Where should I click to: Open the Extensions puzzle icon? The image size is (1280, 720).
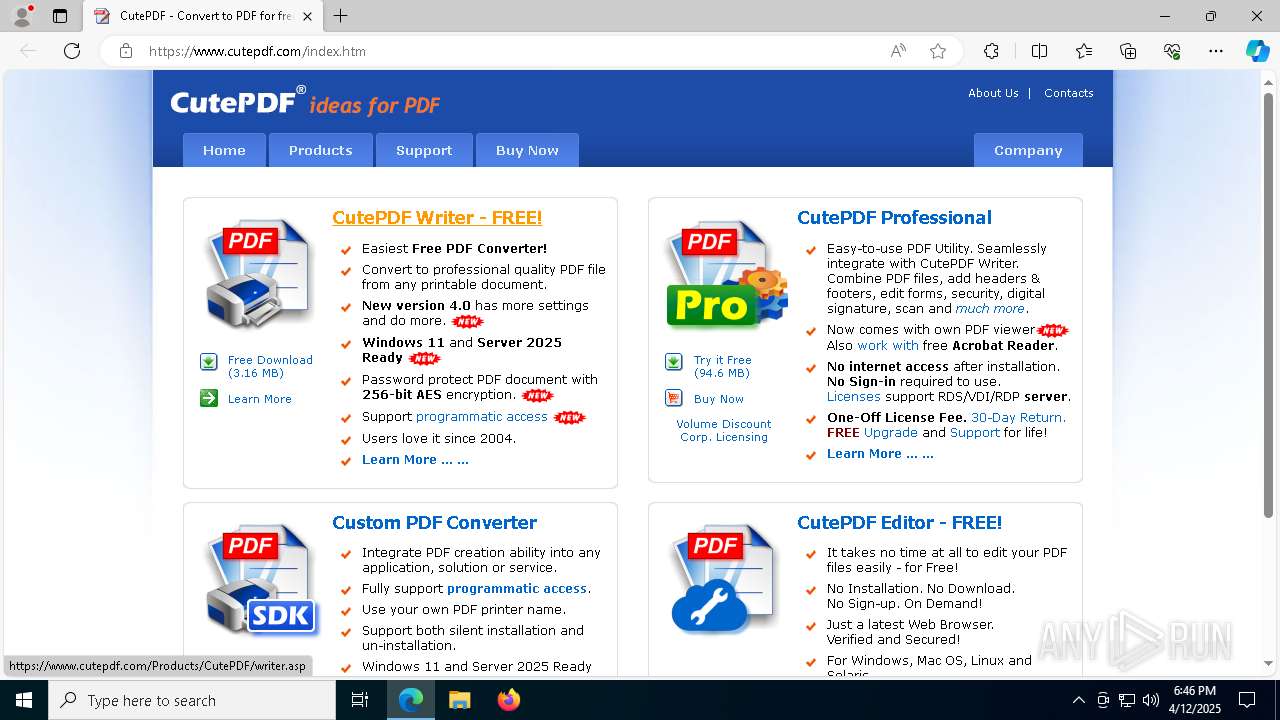[x=991, y=51]
